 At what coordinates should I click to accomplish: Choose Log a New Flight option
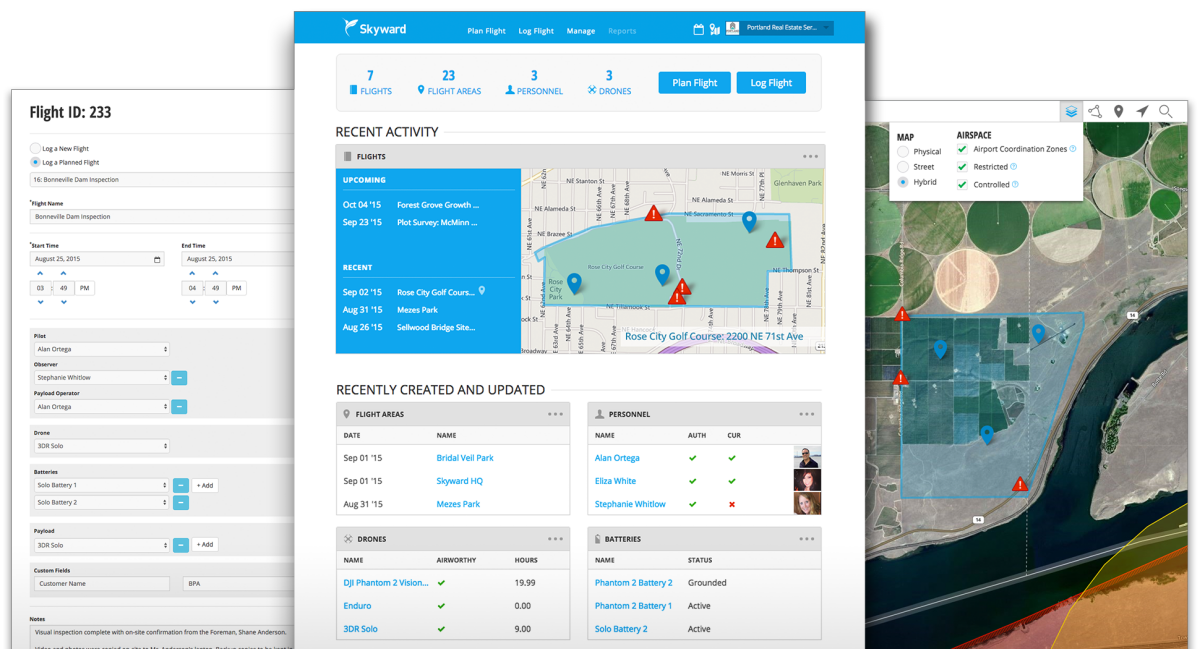[36, 148]
